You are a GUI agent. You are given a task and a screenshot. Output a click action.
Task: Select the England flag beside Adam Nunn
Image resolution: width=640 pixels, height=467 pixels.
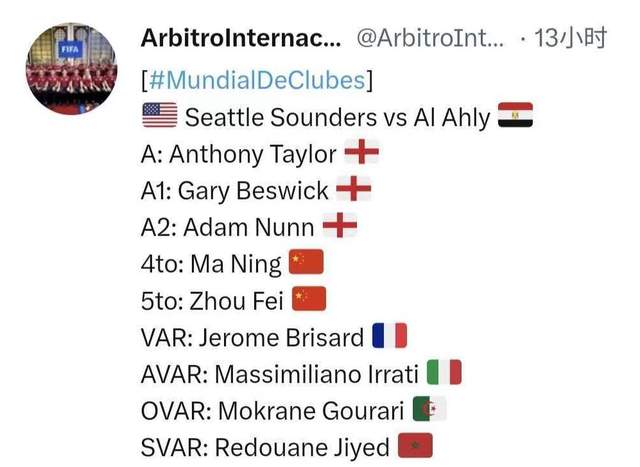coord(340,225)
